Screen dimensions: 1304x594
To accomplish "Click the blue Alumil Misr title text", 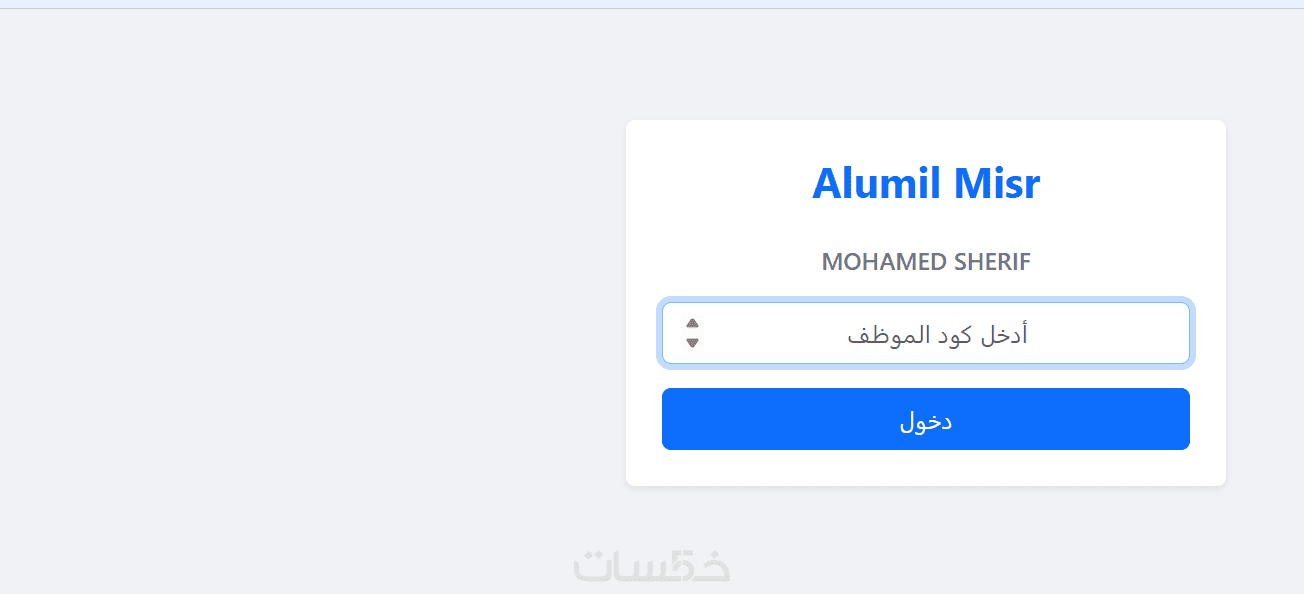I will [925, 183].
